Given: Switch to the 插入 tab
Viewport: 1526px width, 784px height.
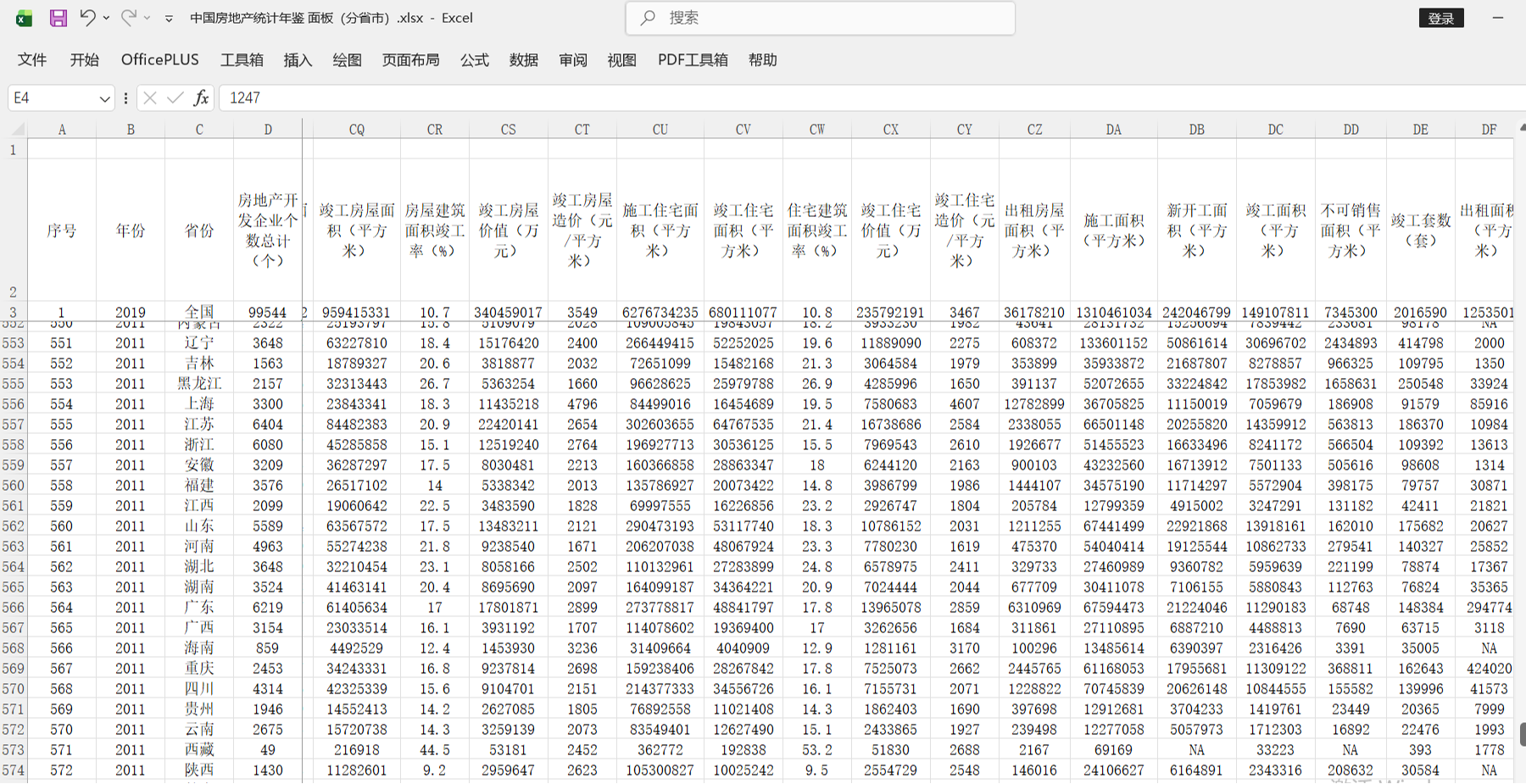Looking at the screenshot, I should click(x=298, y=59).
